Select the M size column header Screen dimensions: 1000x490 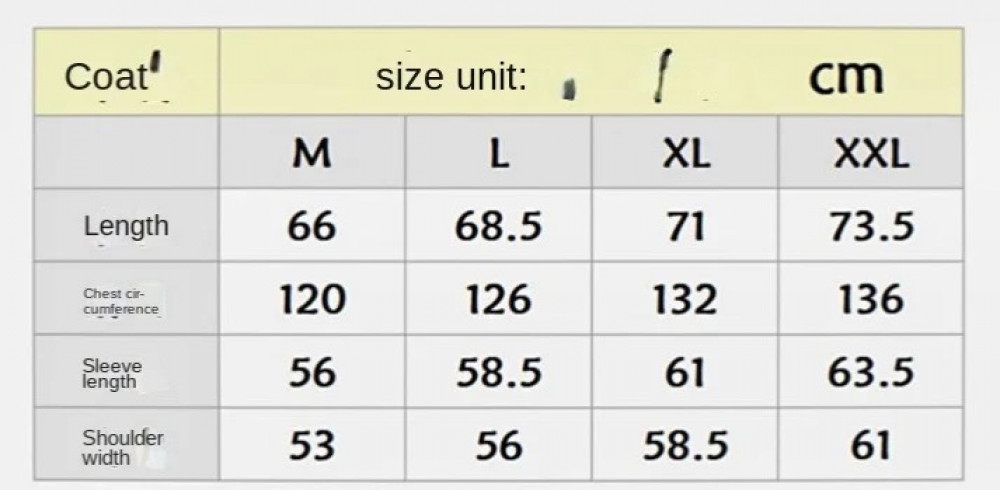click(312, 154)
